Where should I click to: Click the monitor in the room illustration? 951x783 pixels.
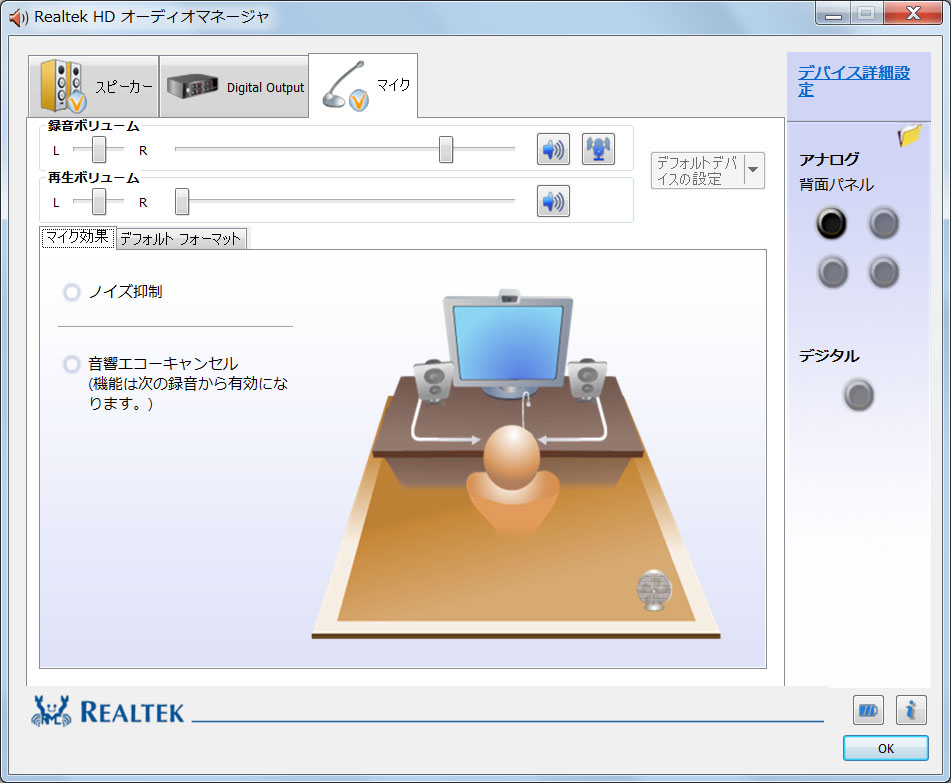(509, 344)
